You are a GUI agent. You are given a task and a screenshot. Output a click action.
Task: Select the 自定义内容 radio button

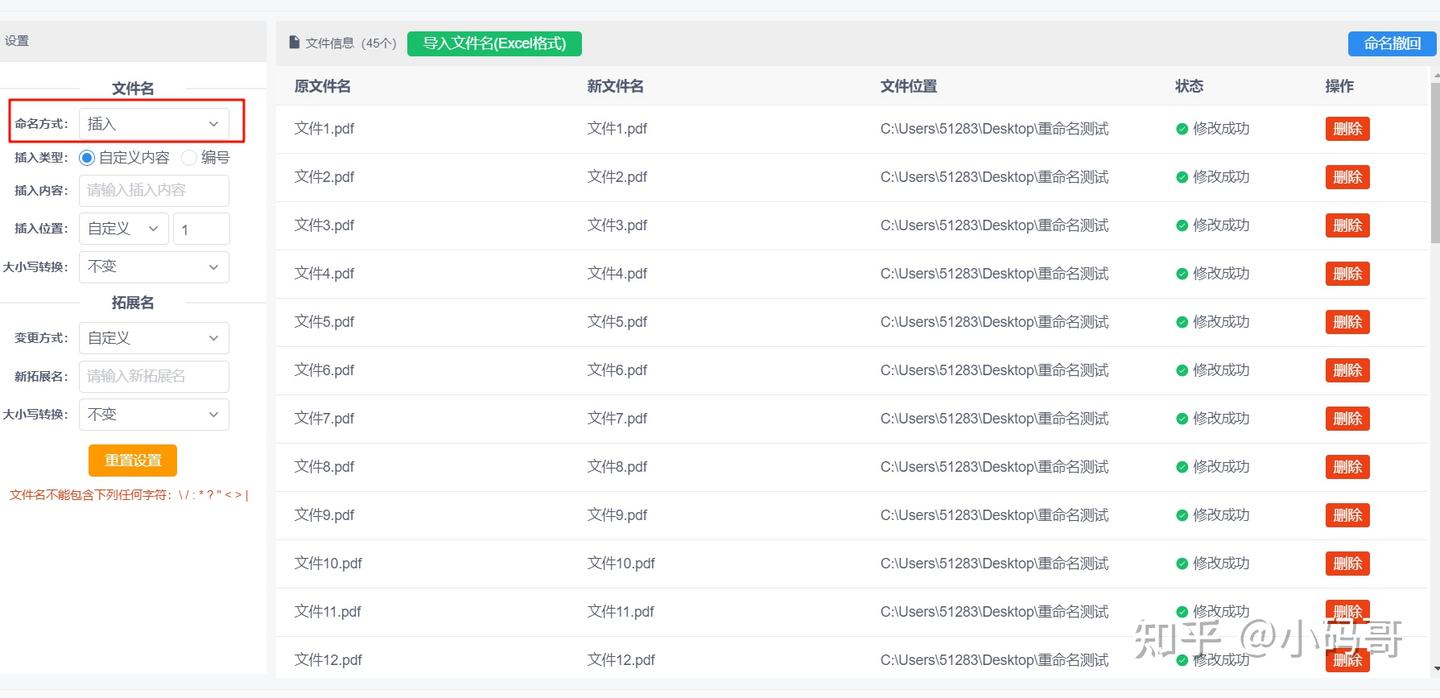coord(87,157)
